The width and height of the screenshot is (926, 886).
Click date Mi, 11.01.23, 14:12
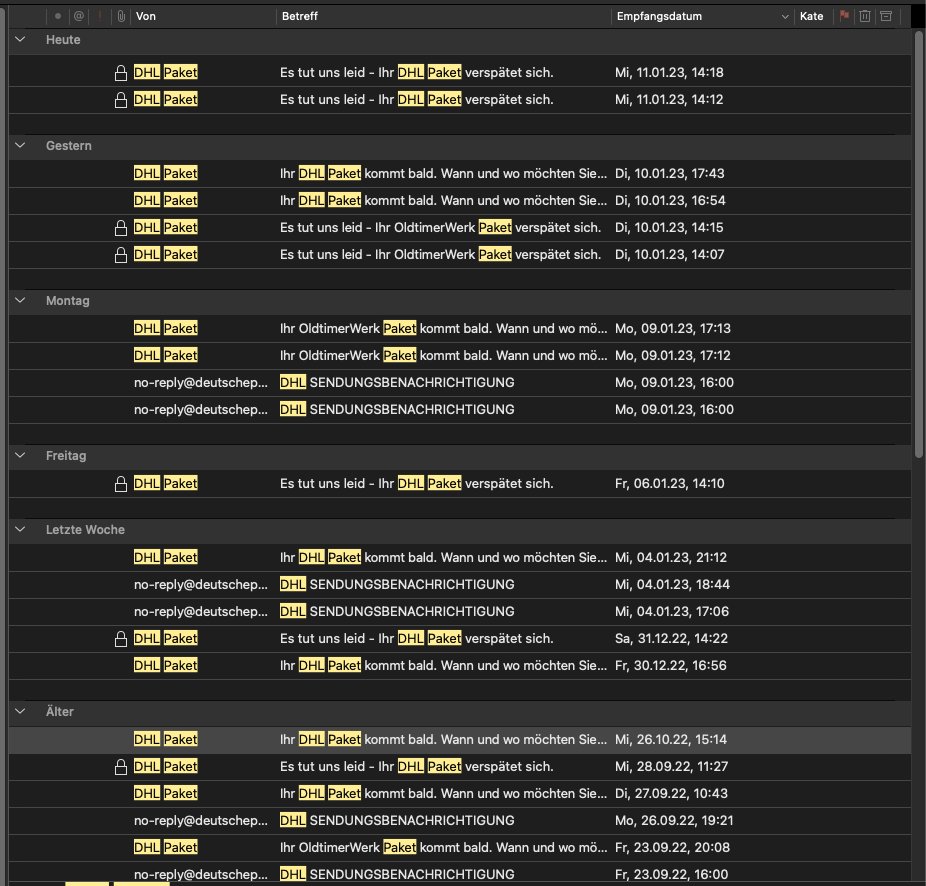click(x=669, y=100)
